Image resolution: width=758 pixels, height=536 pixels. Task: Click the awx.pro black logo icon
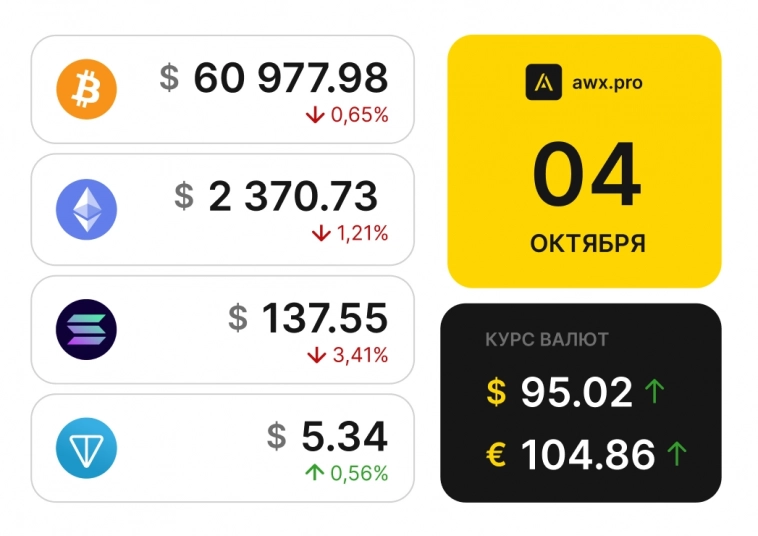click(x=543, y=82)
